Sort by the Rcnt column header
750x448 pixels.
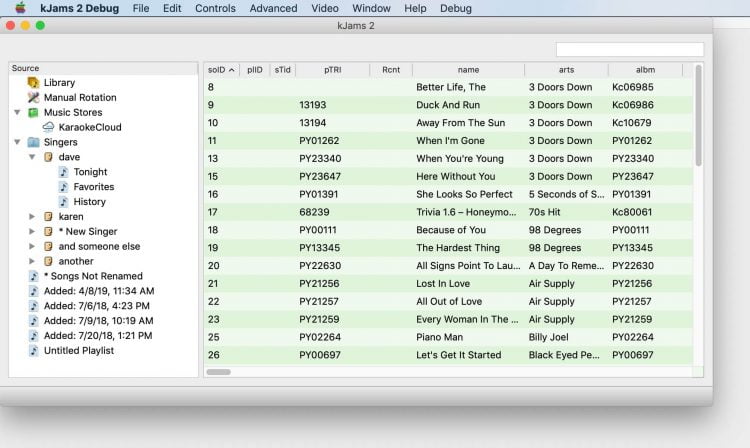391,70
